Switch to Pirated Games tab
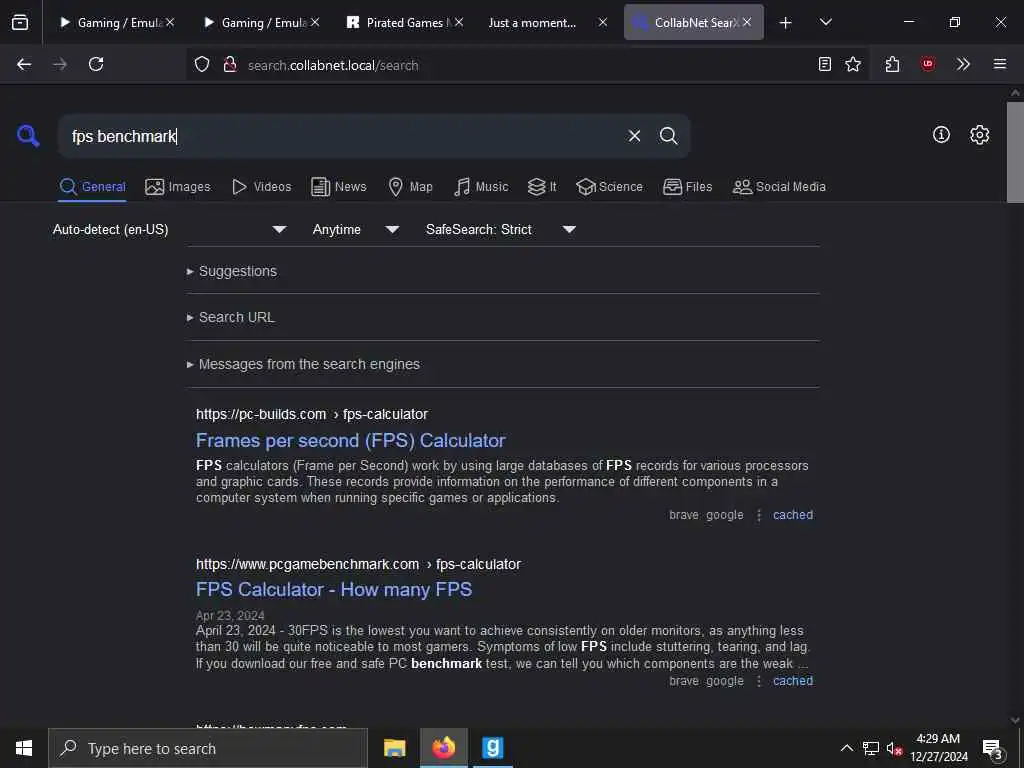The height and width of the screenshot is (768, 1024). [404, 22]
